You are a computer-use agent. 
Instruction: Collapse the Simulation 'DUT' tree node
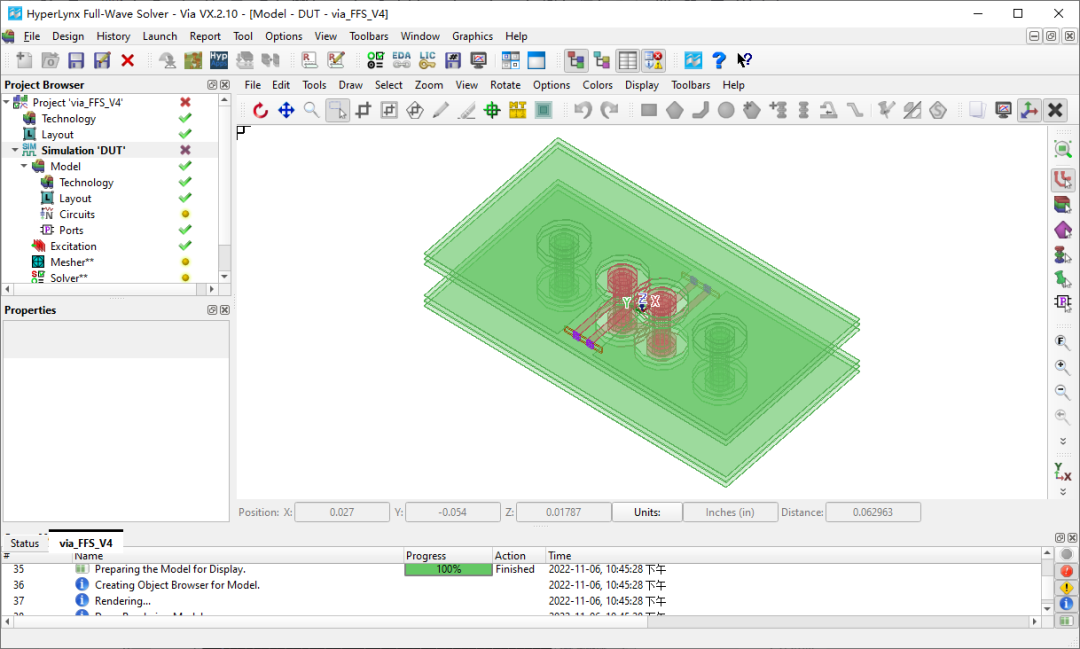point(15,150)
